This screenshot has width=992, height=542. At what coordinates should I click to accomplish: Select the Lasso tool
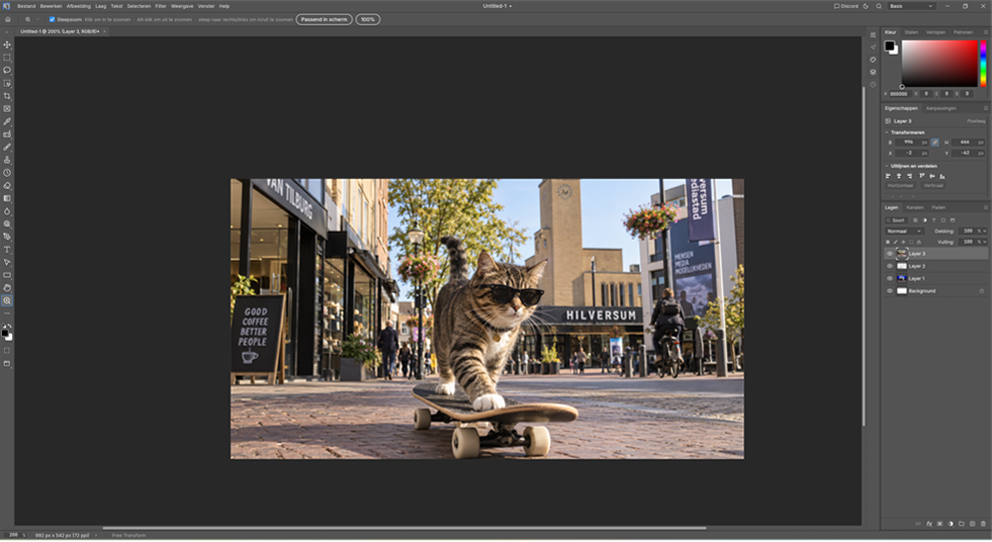point(7,70)
